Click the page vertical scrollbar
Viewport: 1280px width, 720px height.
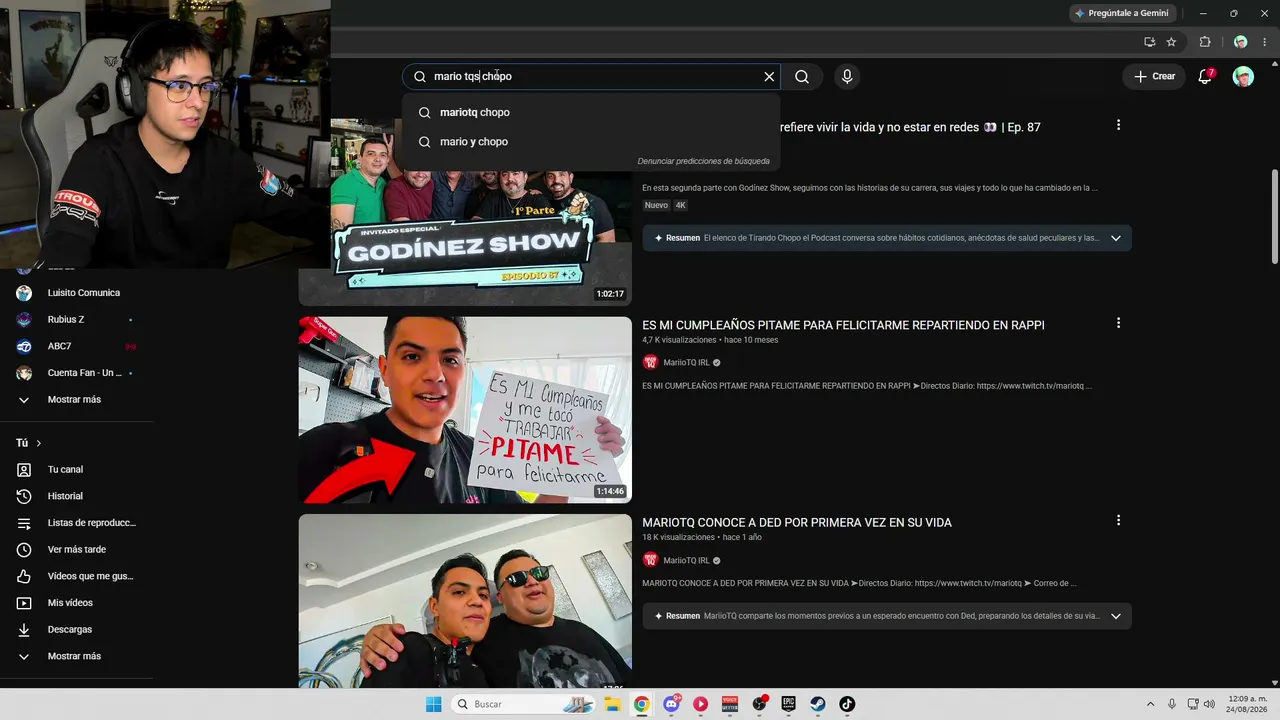1274,216
